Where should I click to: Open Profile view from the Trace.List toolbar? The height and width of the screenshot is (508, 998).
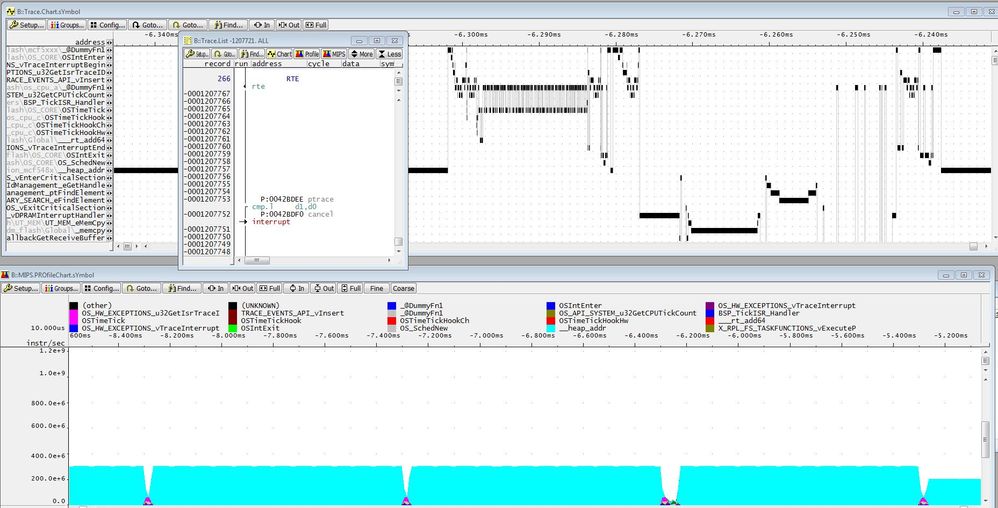click(307, 54)
